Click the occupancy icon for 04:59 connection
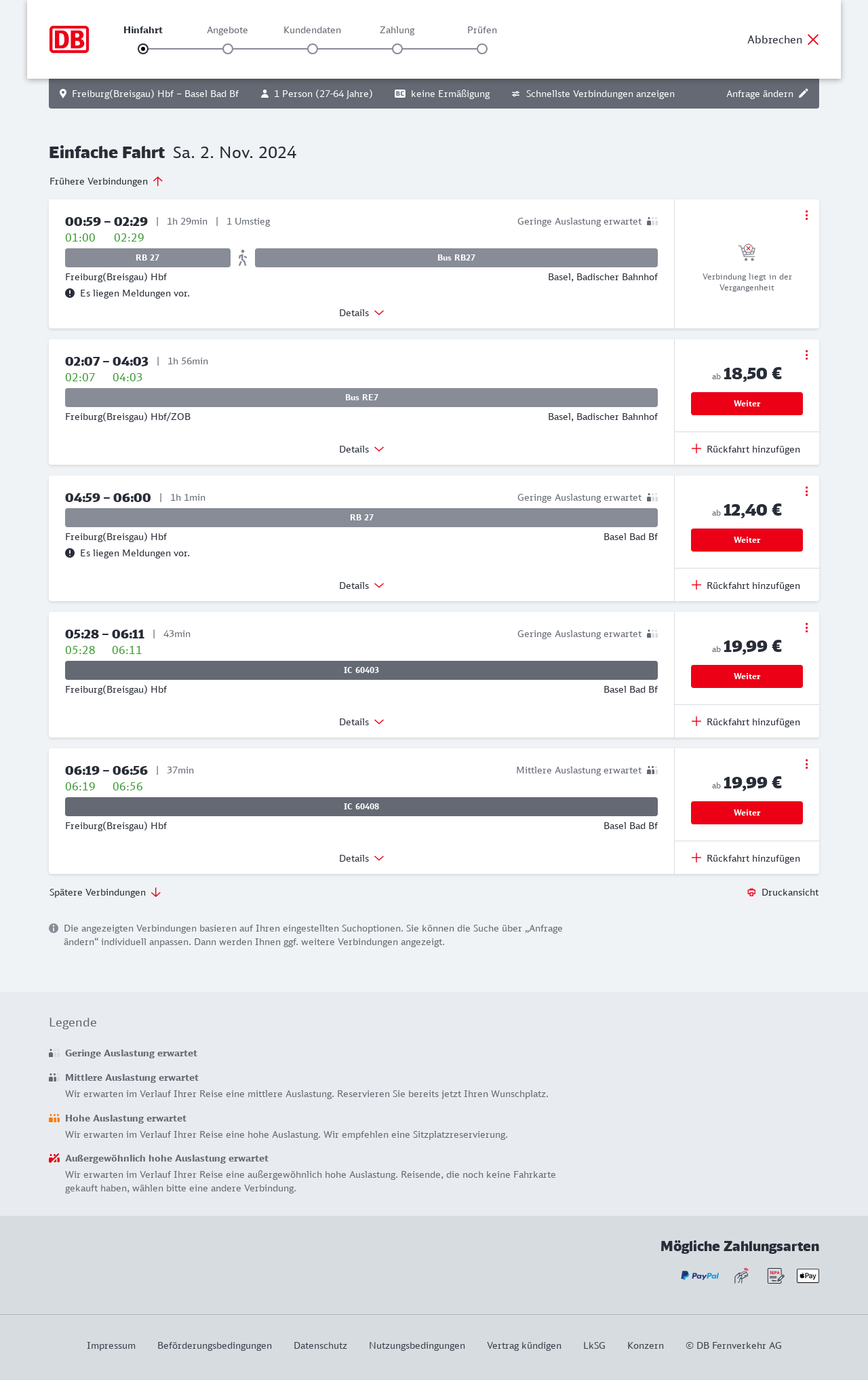 coord(652,497)
